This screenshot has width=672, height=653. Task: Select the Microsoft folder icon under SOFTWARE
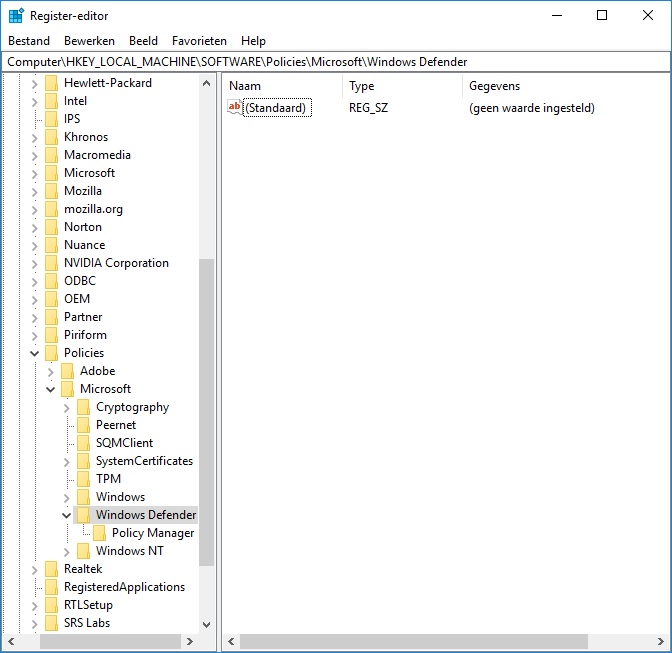click(x=51, y=173)
